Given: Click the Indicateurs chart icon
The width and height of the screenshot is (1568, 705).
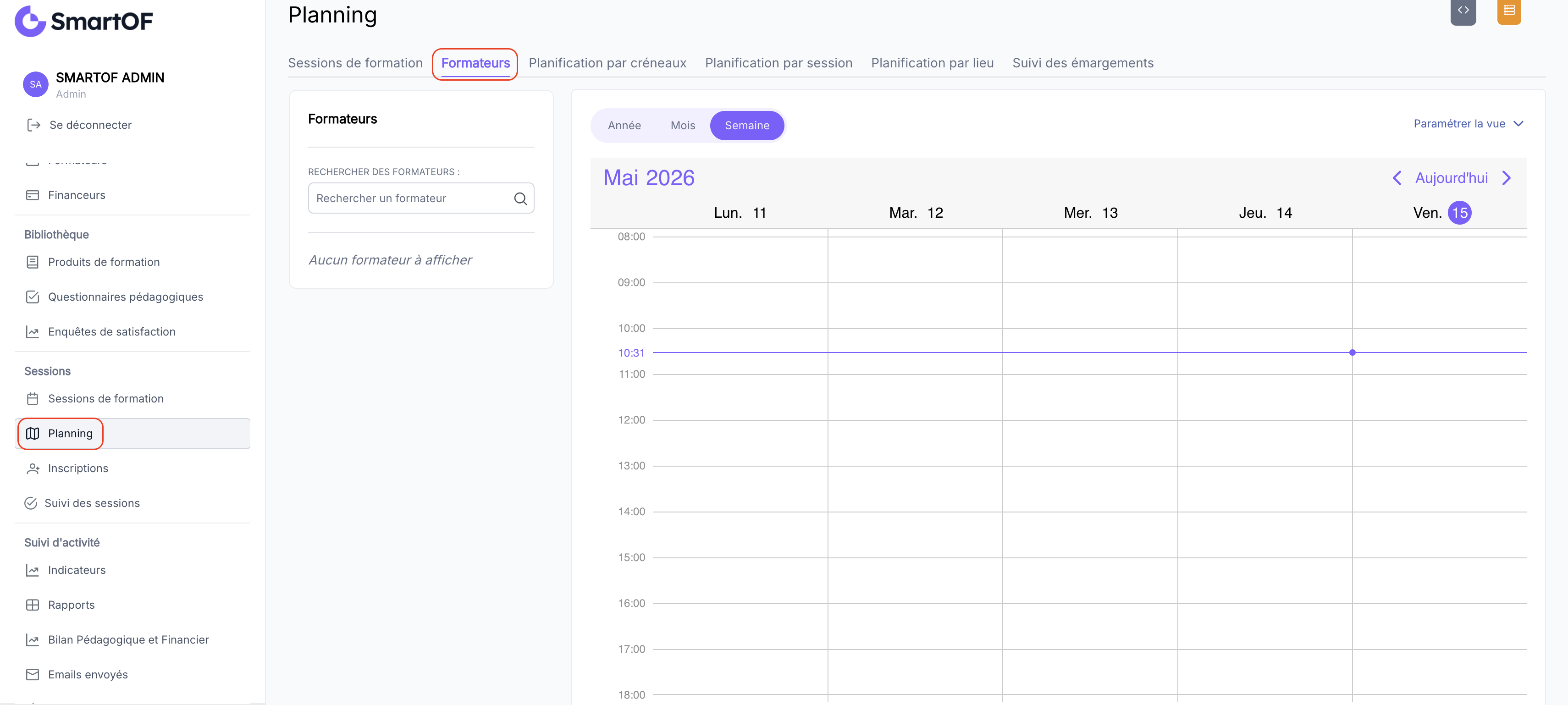Looking at the screenshot, I should point(32,570).
